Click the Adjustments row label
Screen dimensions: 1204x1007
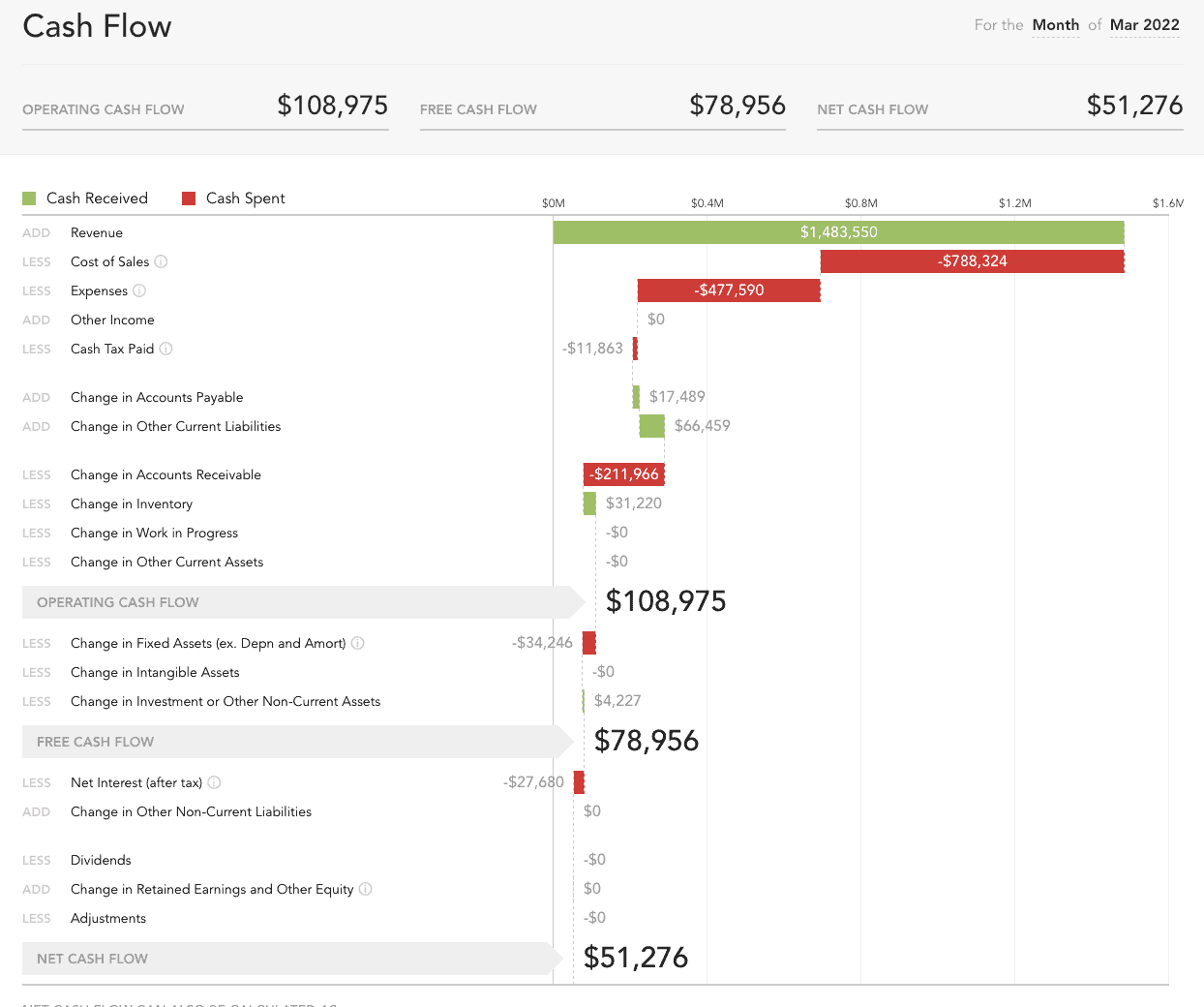coord(108,919)
